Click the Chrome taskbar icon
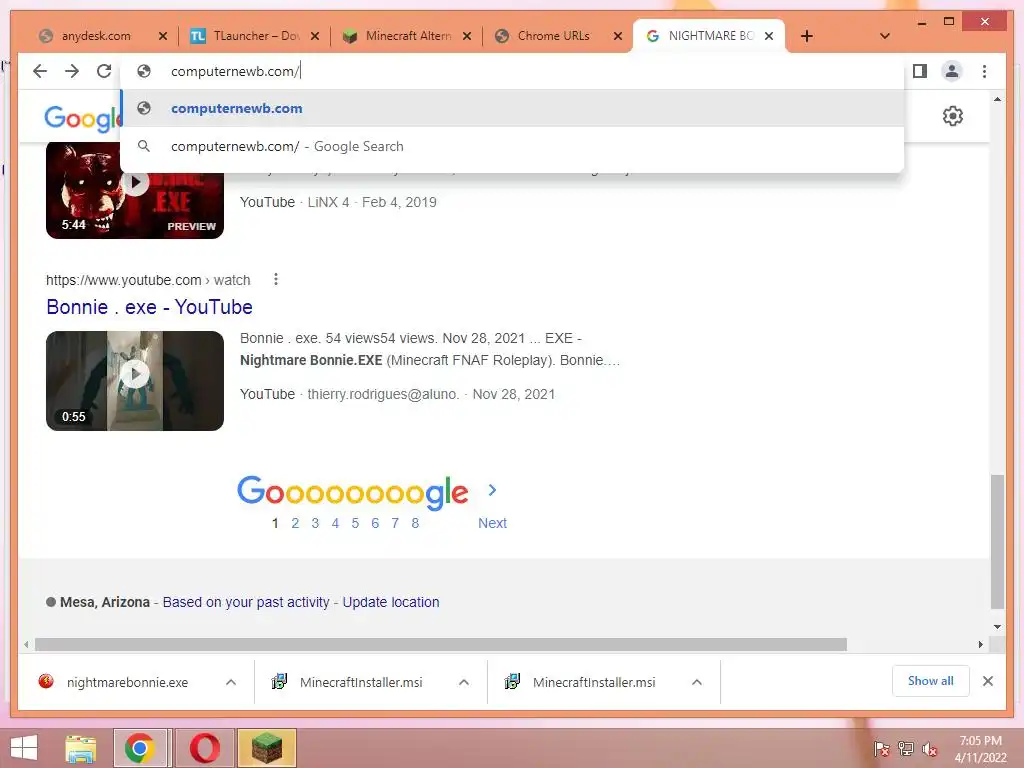Screen dimensions: 1024x768 140,748
